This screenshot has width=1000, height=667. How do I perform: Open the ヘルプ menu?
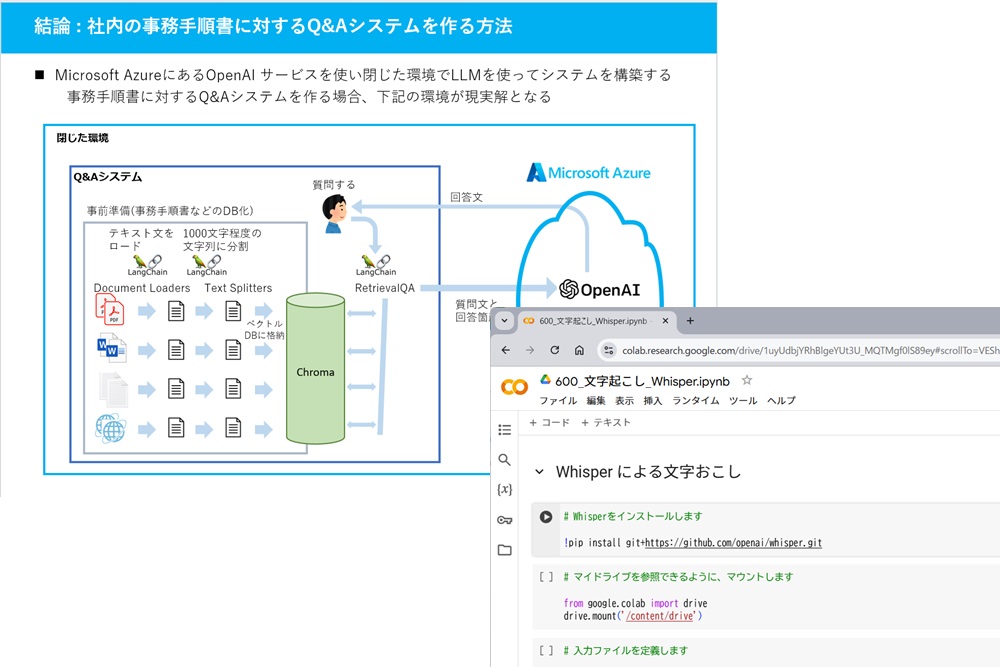pyautogui.click(x=781, y=400)
